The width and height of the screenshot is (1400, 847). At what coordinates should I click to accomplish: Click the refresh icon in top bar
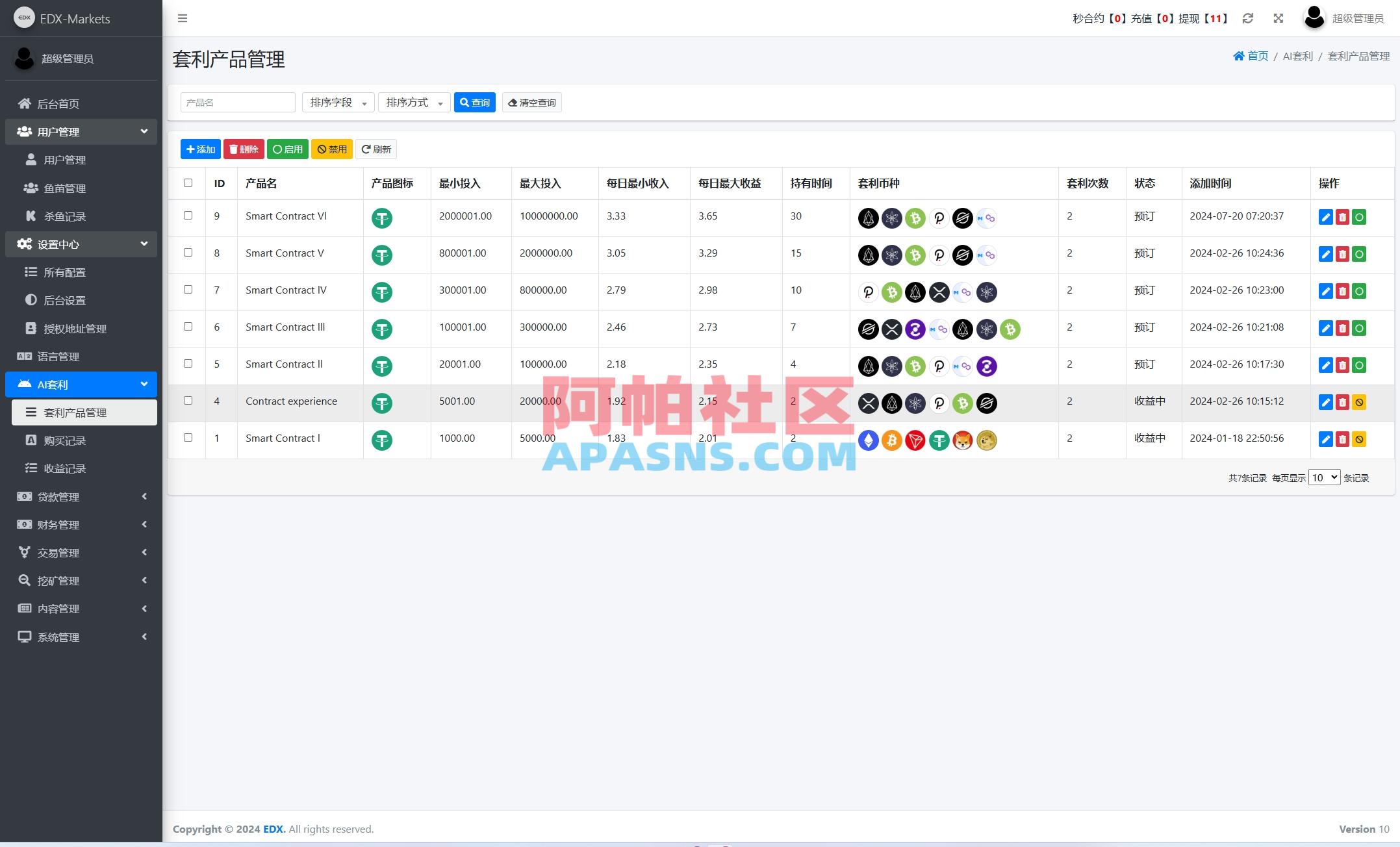(x=1247, y=18)
